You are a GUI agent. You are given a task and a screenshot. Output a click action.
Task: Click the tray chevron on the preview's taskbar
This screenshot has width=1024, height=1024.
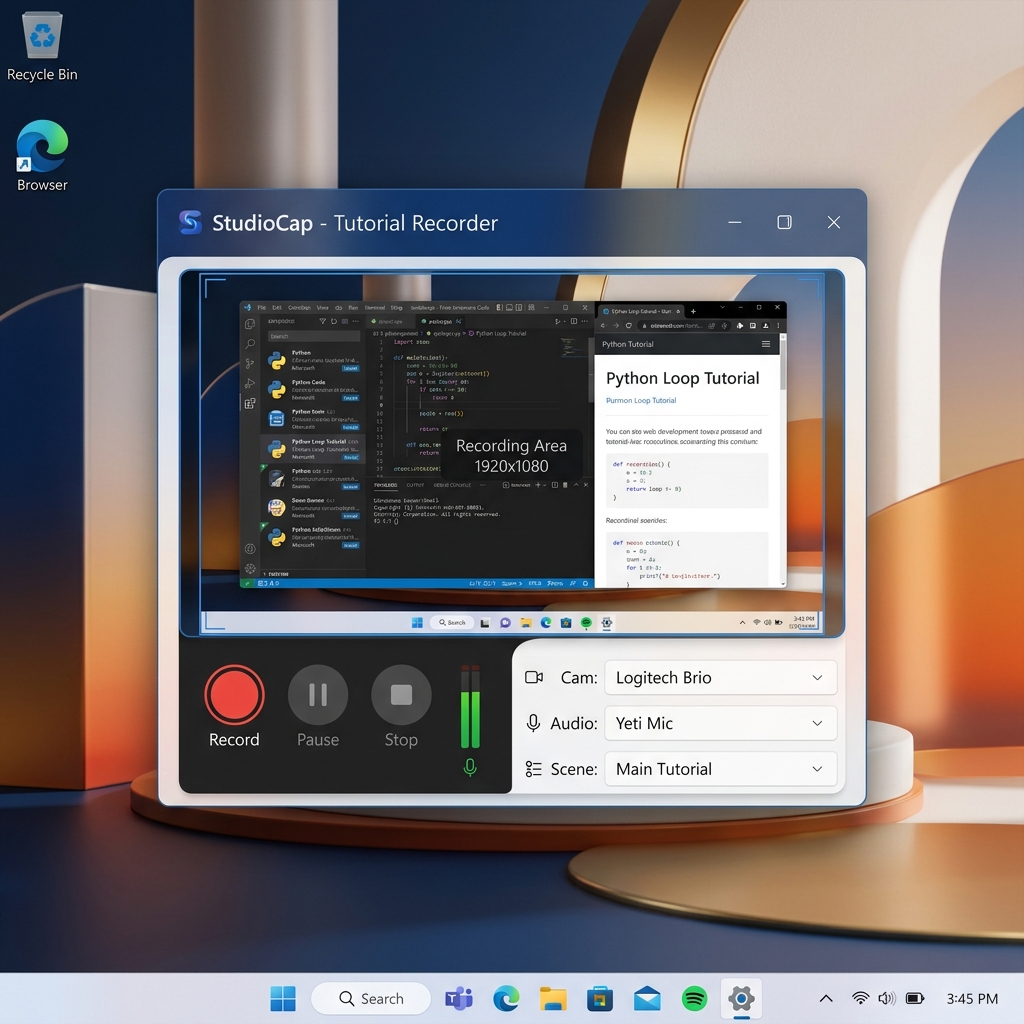tap(743, 622)
